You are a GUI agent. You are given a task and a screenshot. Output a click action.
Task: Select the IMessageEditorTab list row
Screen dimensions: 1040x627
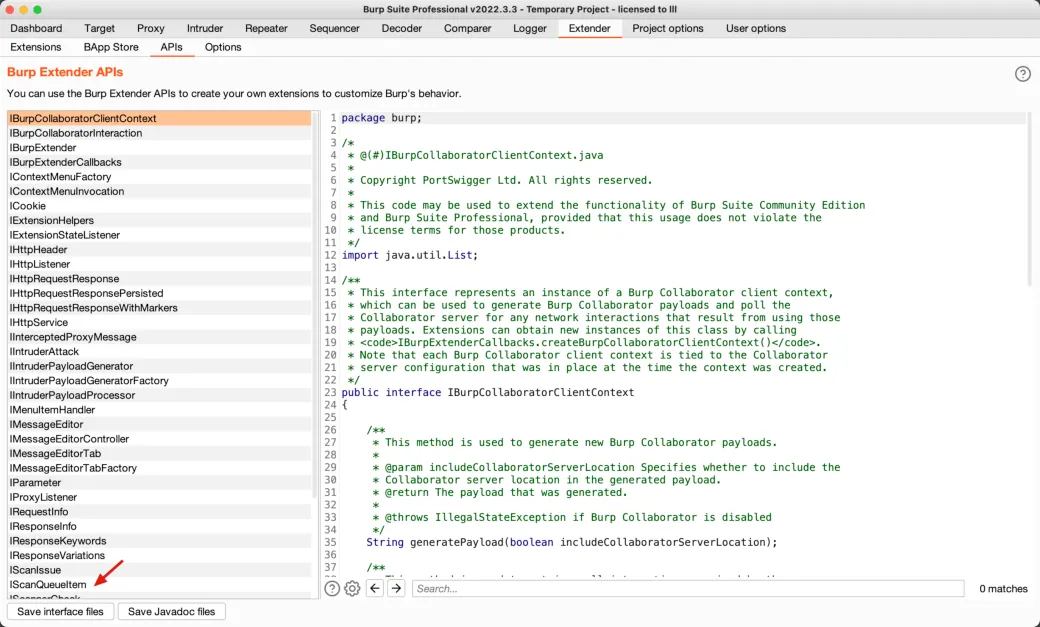159,454
